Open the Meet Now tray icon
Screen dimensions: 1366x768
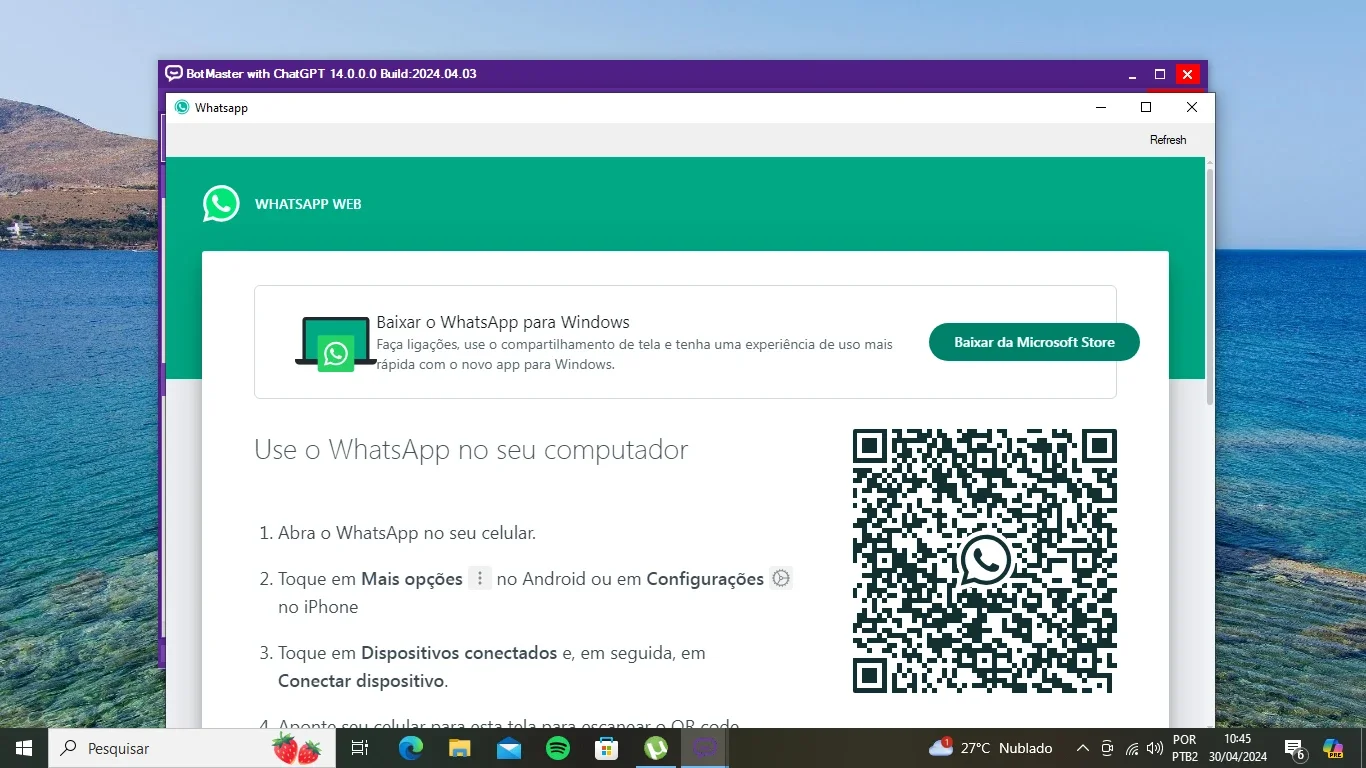(1107, 748)
